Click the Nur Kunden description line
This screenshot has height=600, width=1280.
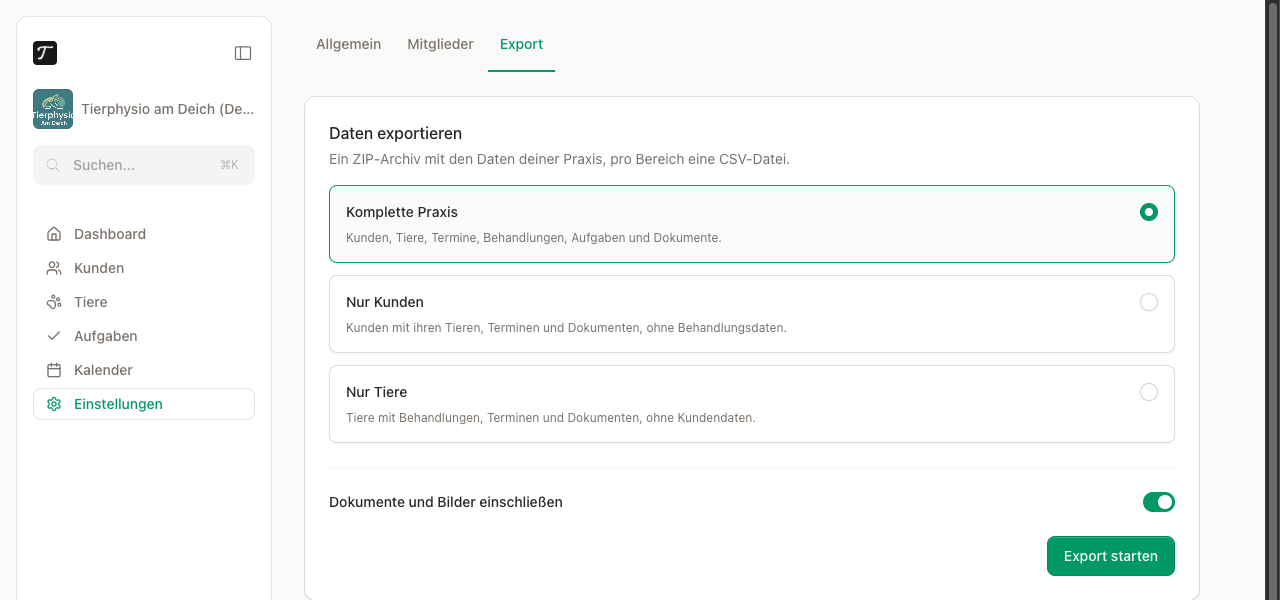(566, 328)
